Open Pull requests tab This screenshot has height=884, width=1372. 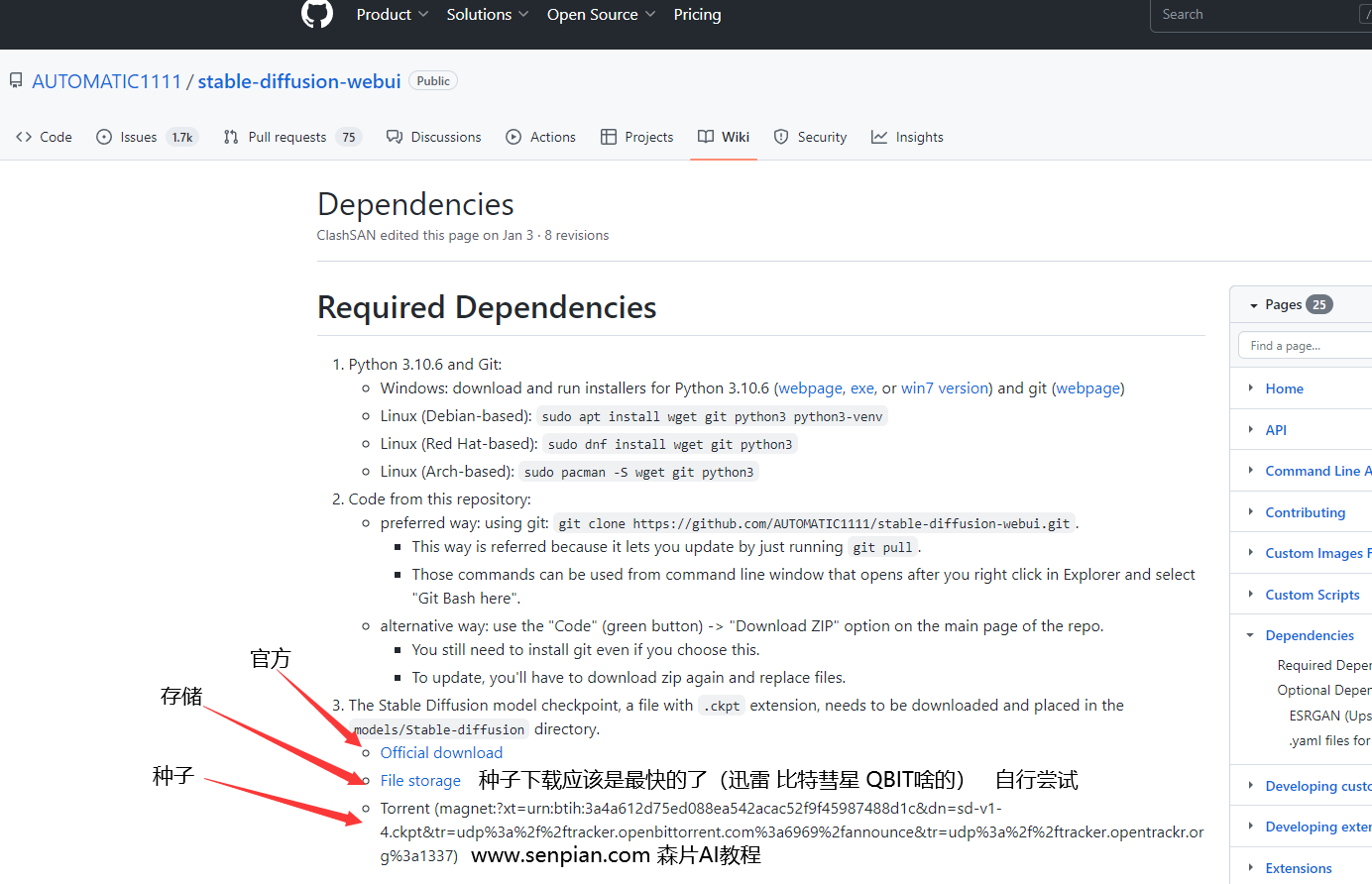[286, 137]
